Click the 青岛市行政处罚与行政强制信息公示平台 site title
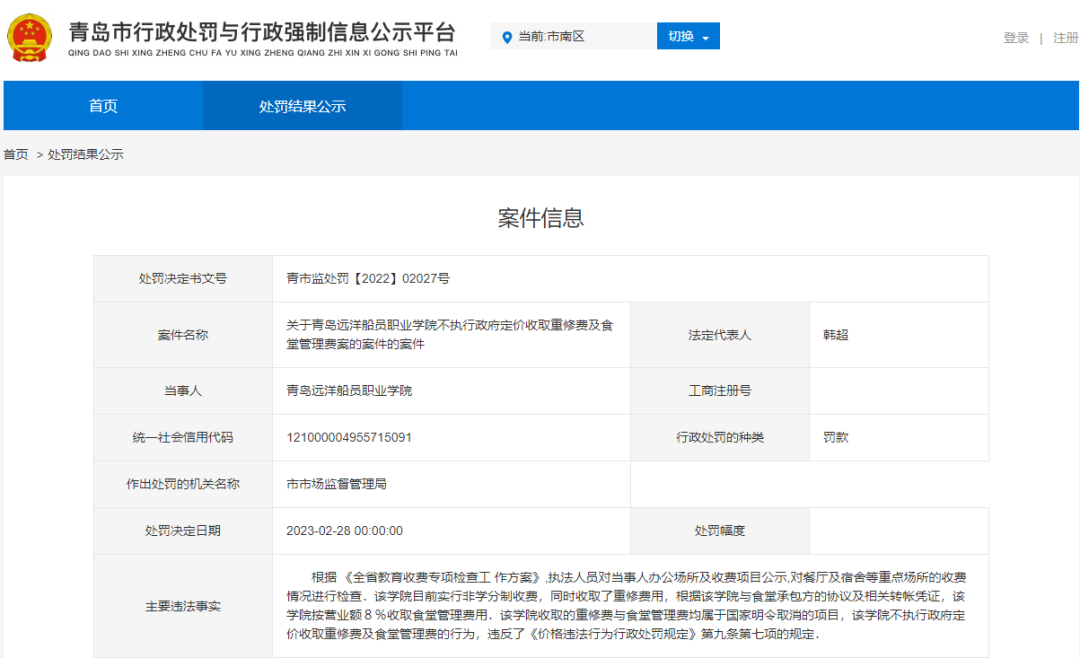 (x=262, y=31)
